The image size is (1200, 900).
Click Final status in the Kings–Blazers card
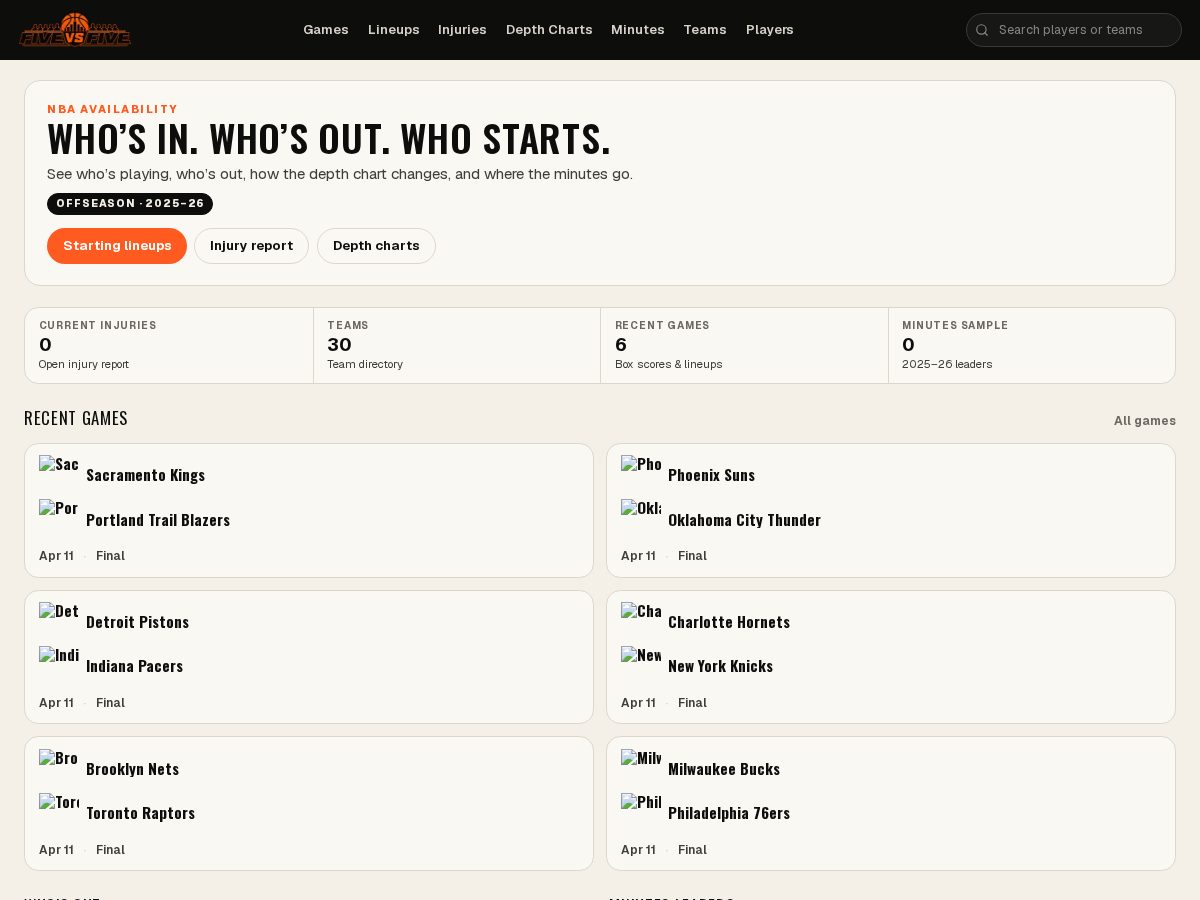coord(110,556)
